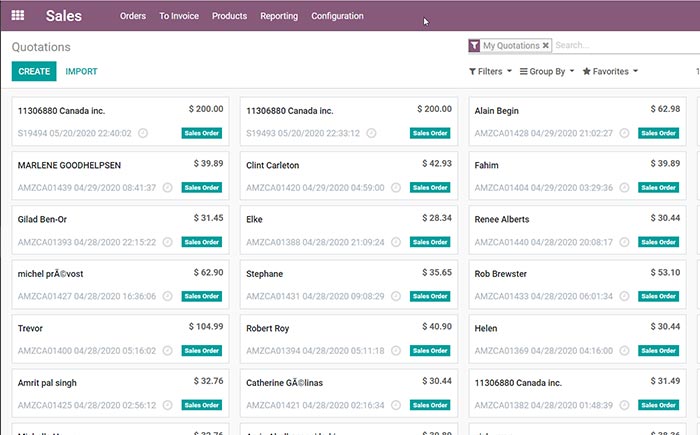
Task: Expand the Filters dropdown
Action: click(490, 72)
